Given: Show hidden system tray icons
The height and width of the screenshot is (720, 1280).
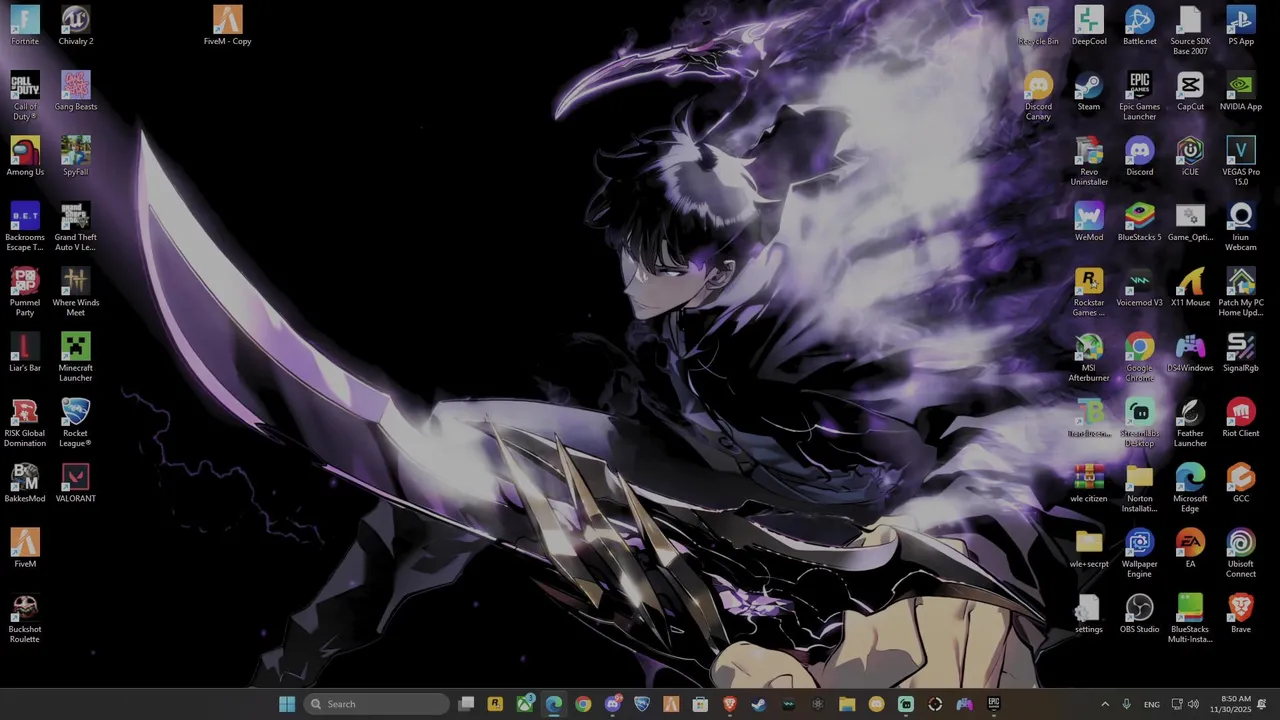Looking at the screenshot, I should click(1104, 704).
